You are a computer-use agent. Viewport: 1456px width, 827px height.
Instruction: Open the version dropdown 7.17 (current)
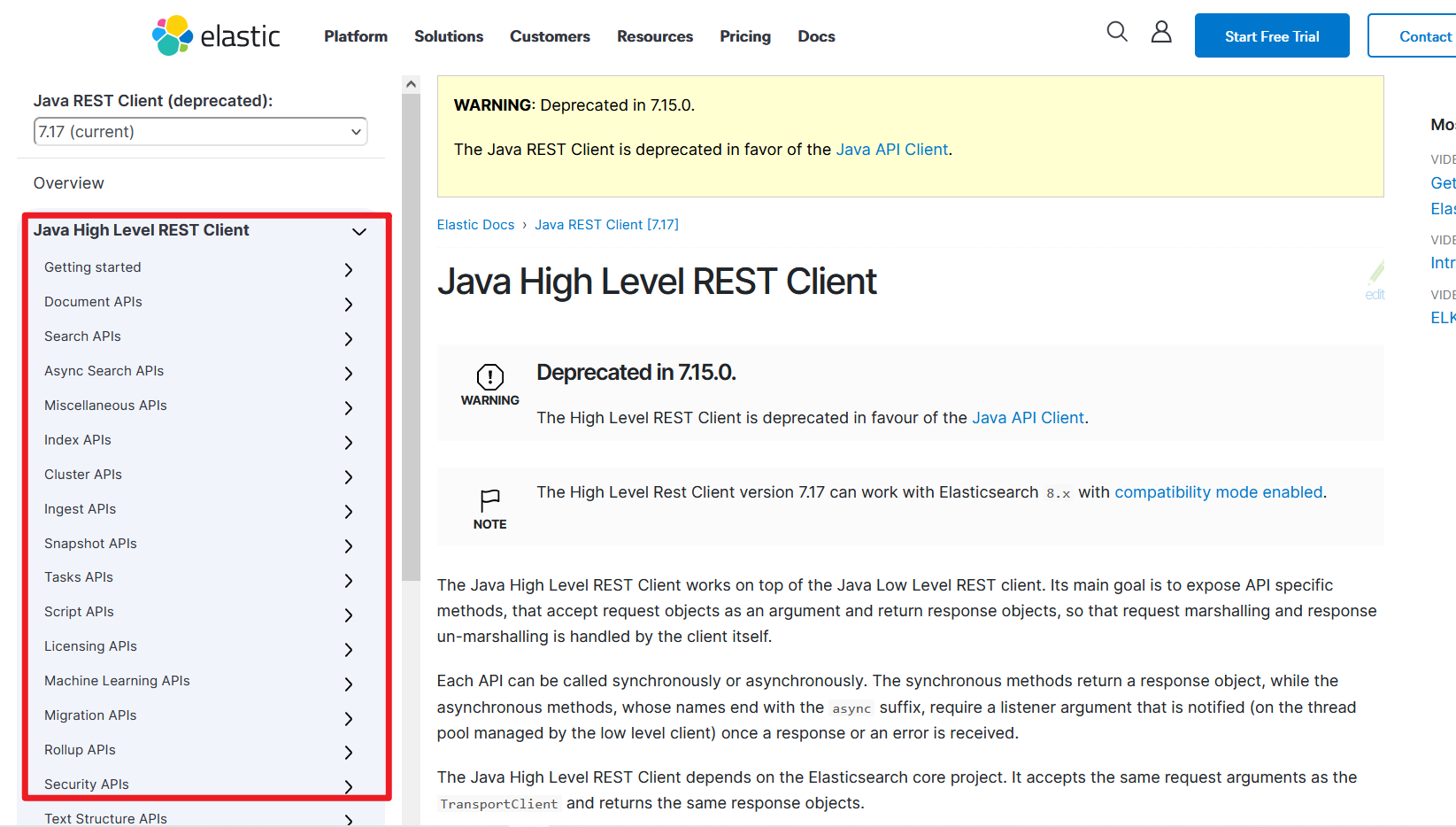[x=200, y=131]
